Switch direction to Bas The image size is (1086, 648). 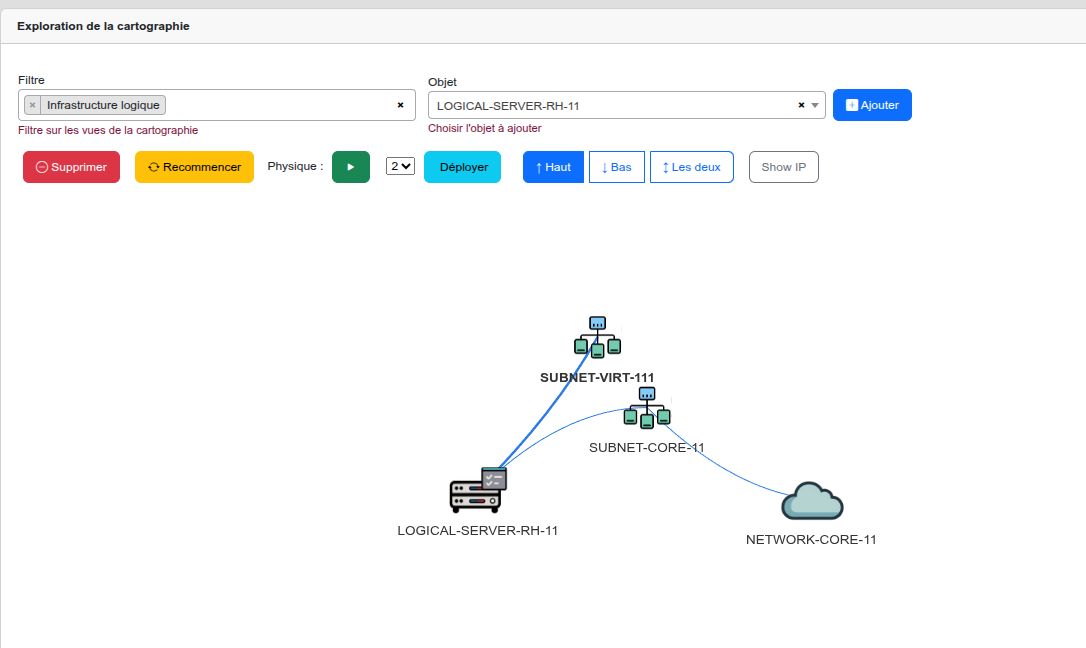click(x=616, y=167)
